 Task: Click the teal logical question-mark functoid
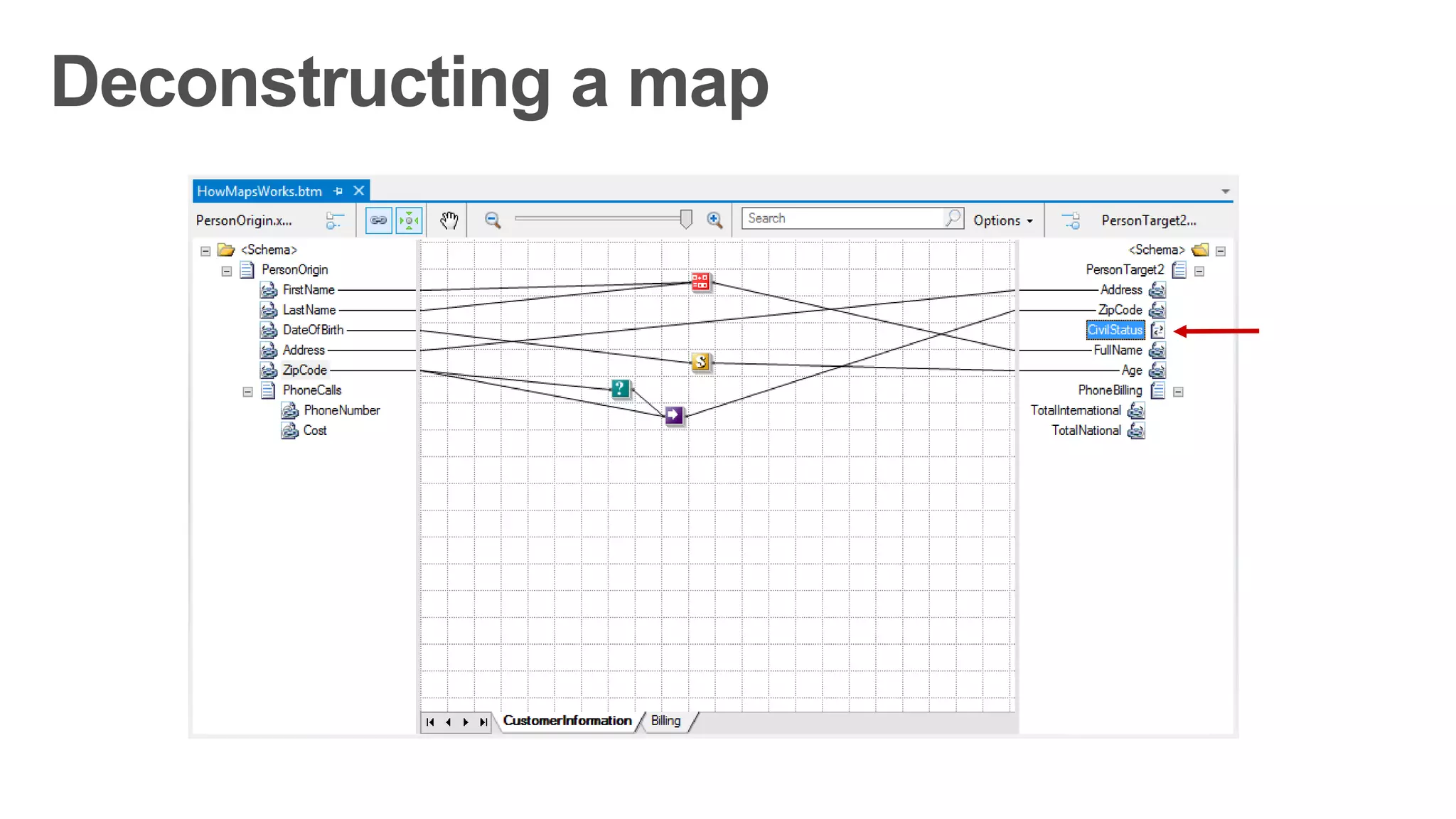click(620, 388)
